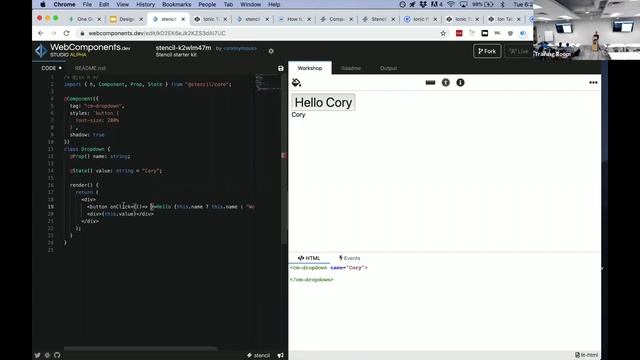Click the accessibility icon in Workshop toolbar

[445, 82]
